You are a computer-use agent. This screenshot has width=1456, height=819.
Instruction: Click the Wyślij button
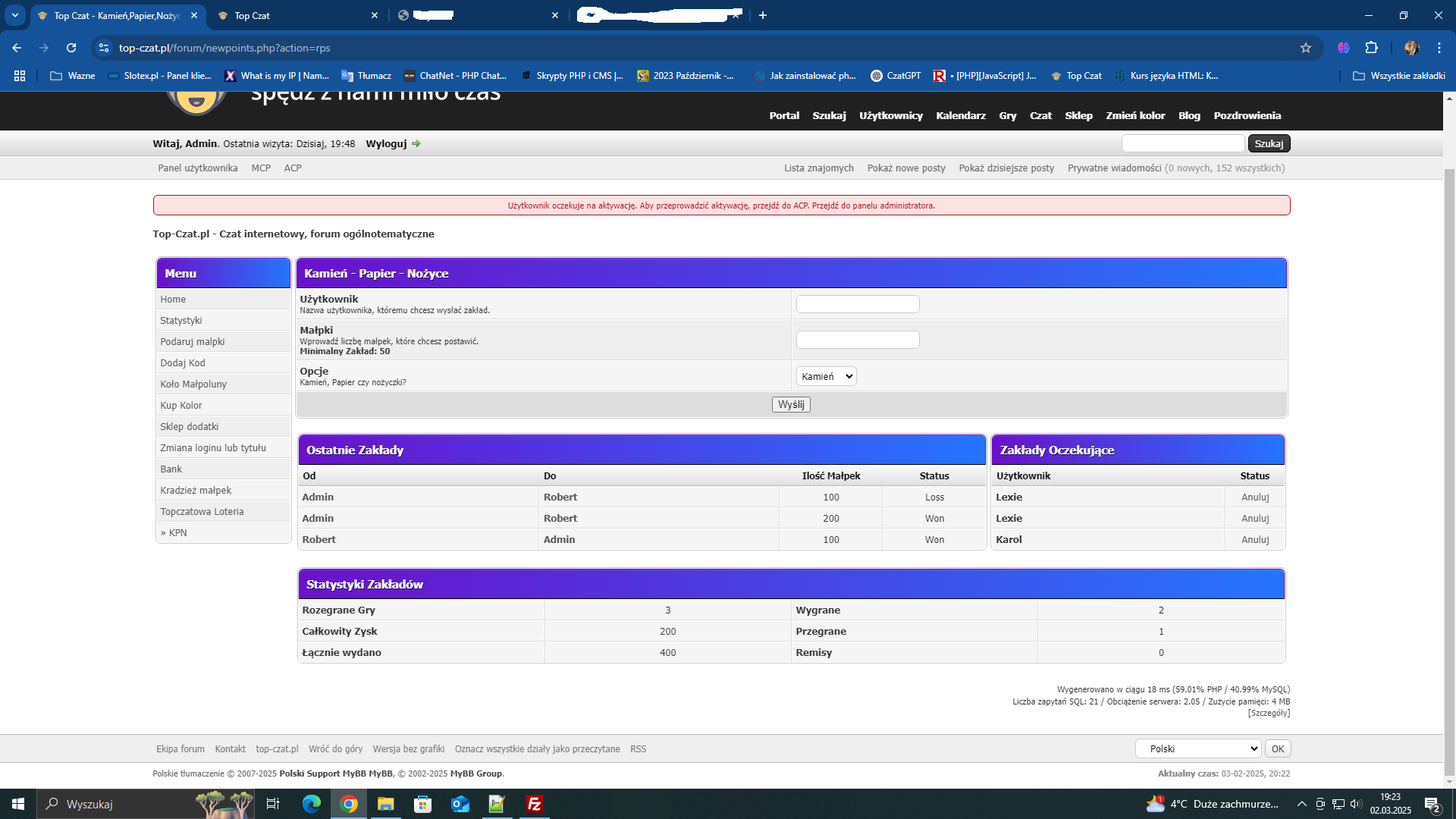[791, 404]
